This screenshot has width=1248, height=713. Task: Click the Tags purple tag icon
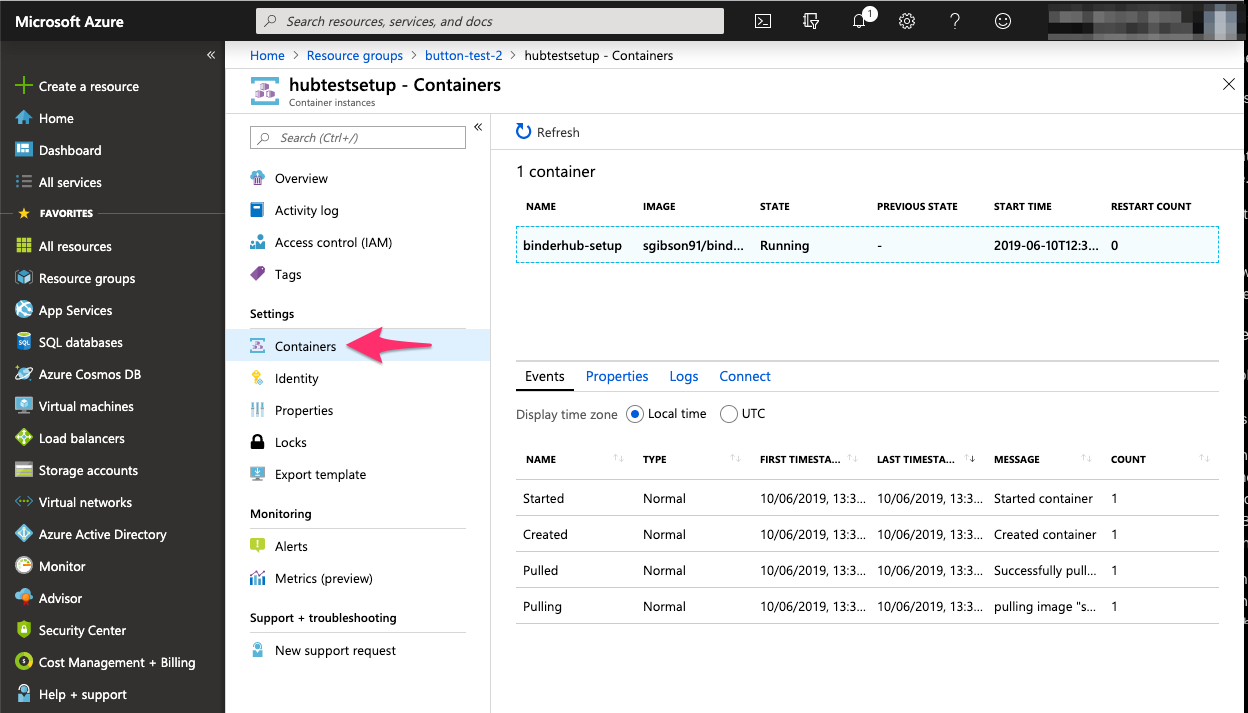257,274
